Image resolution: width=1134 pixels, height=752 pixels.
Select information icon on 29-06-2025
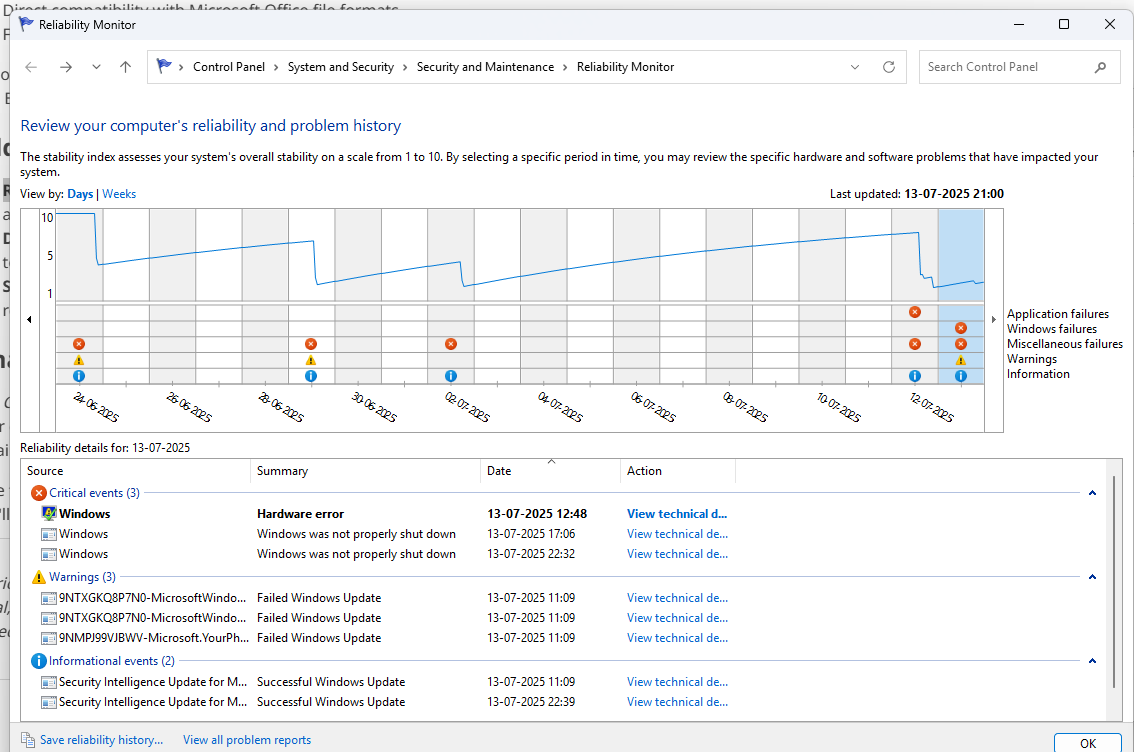[x=311, y=376]
